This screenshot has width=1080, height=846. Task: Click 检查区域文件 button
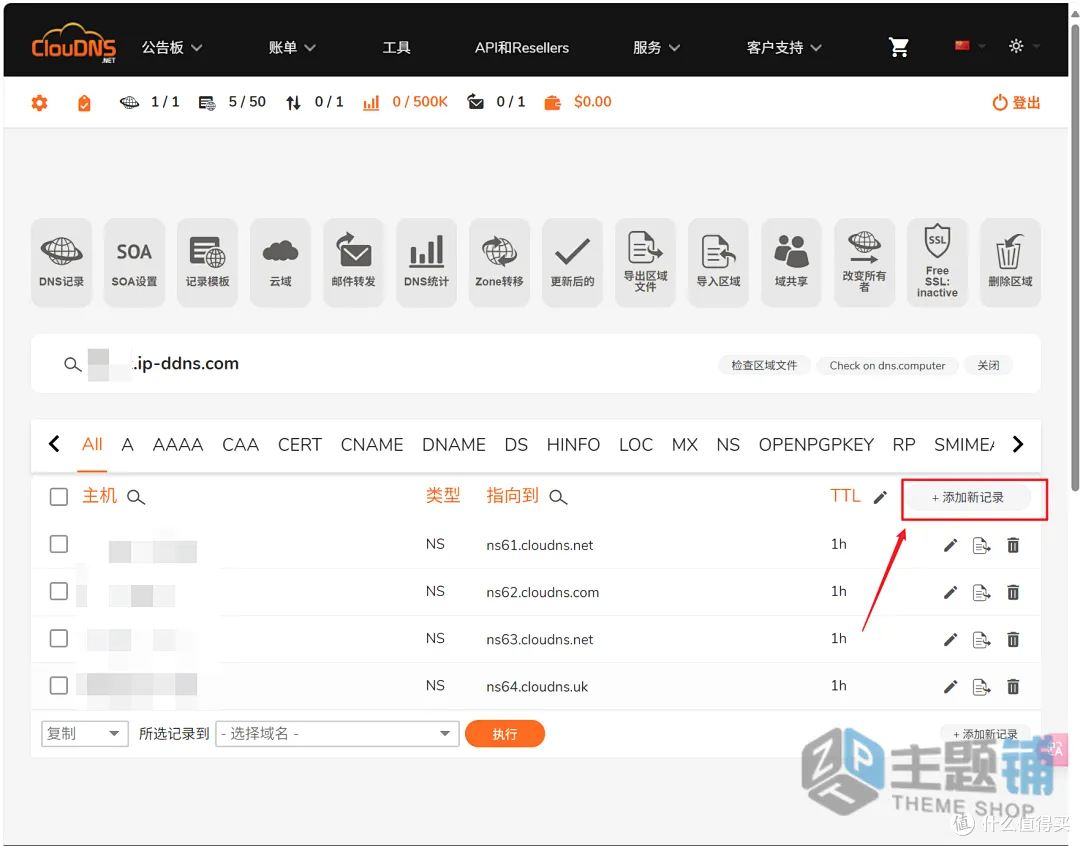pyautogui.click(x=764, y=365)
